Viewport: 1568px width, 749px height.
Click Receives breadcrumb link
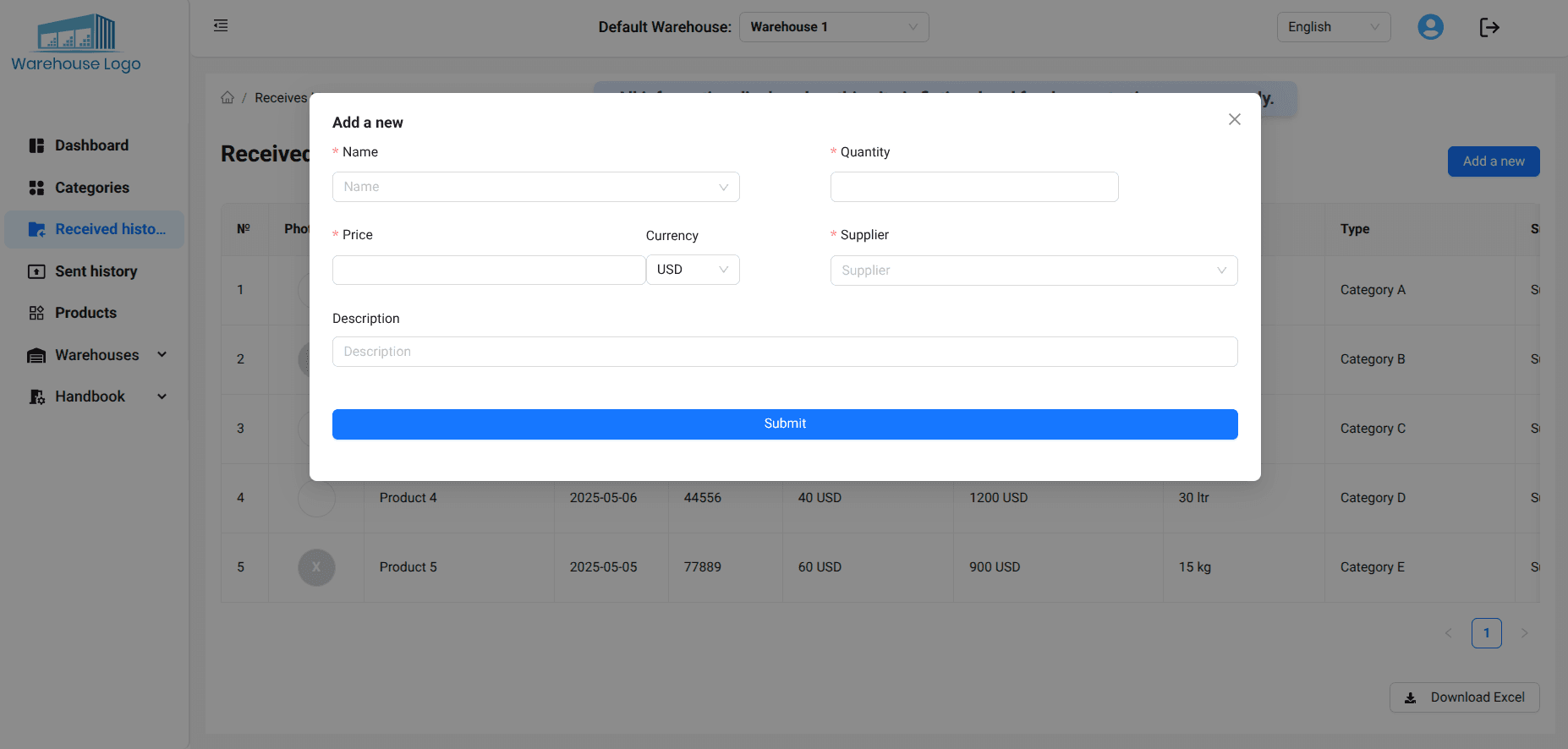tap(281, 98)
